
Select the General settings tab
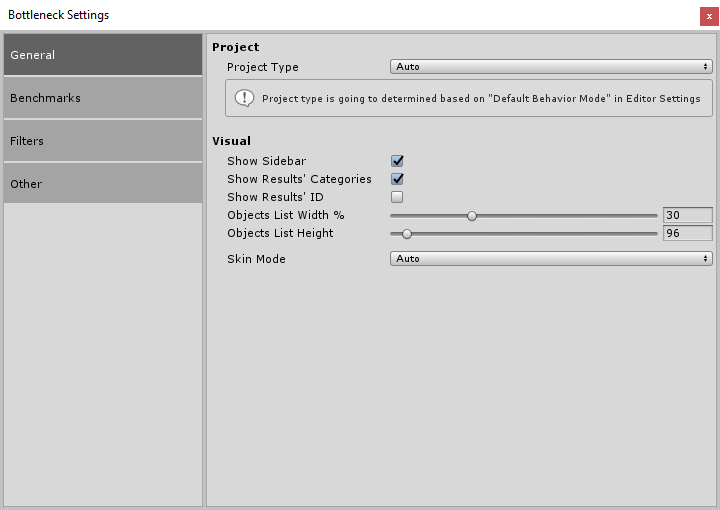[x=103, y=55]
